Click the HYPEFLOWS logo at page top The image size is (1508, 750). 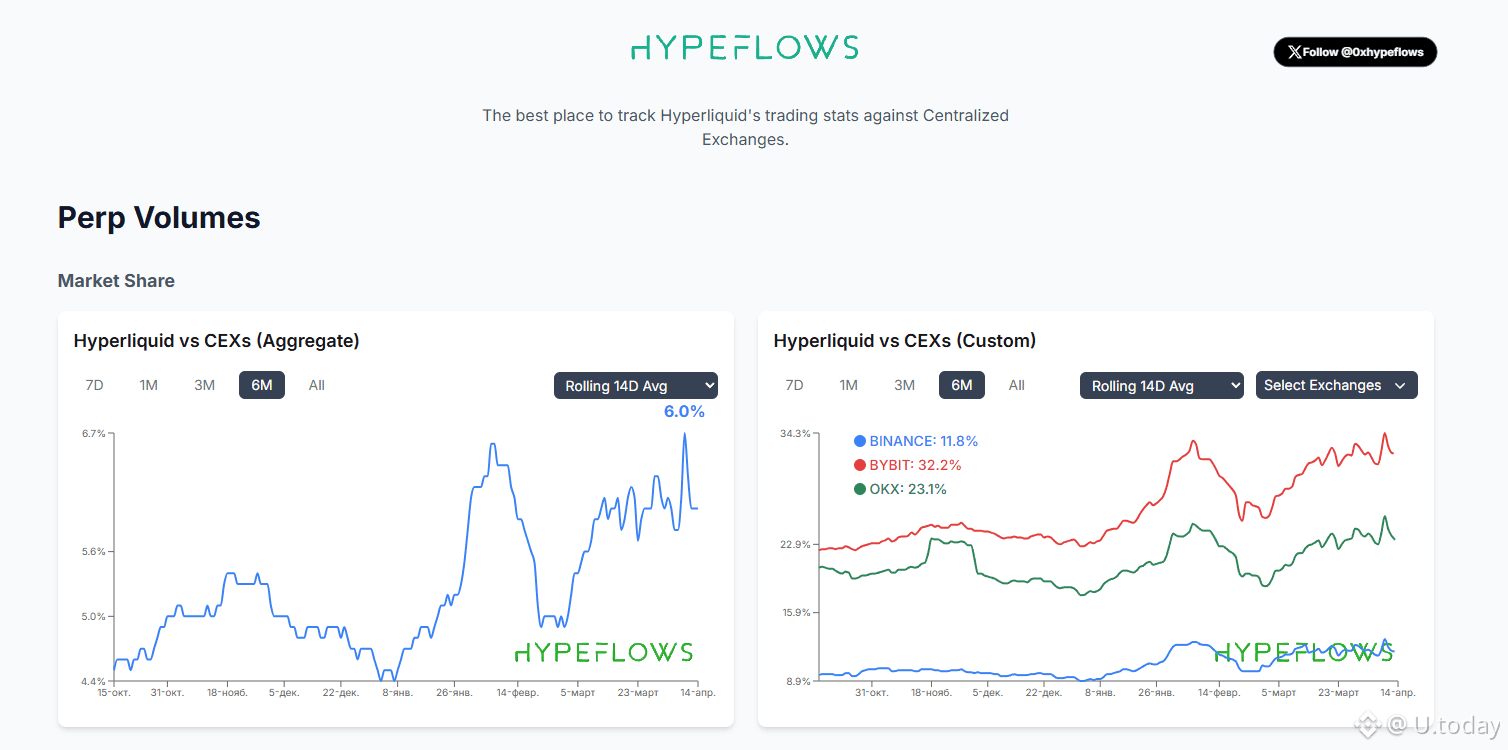point(744,46)
